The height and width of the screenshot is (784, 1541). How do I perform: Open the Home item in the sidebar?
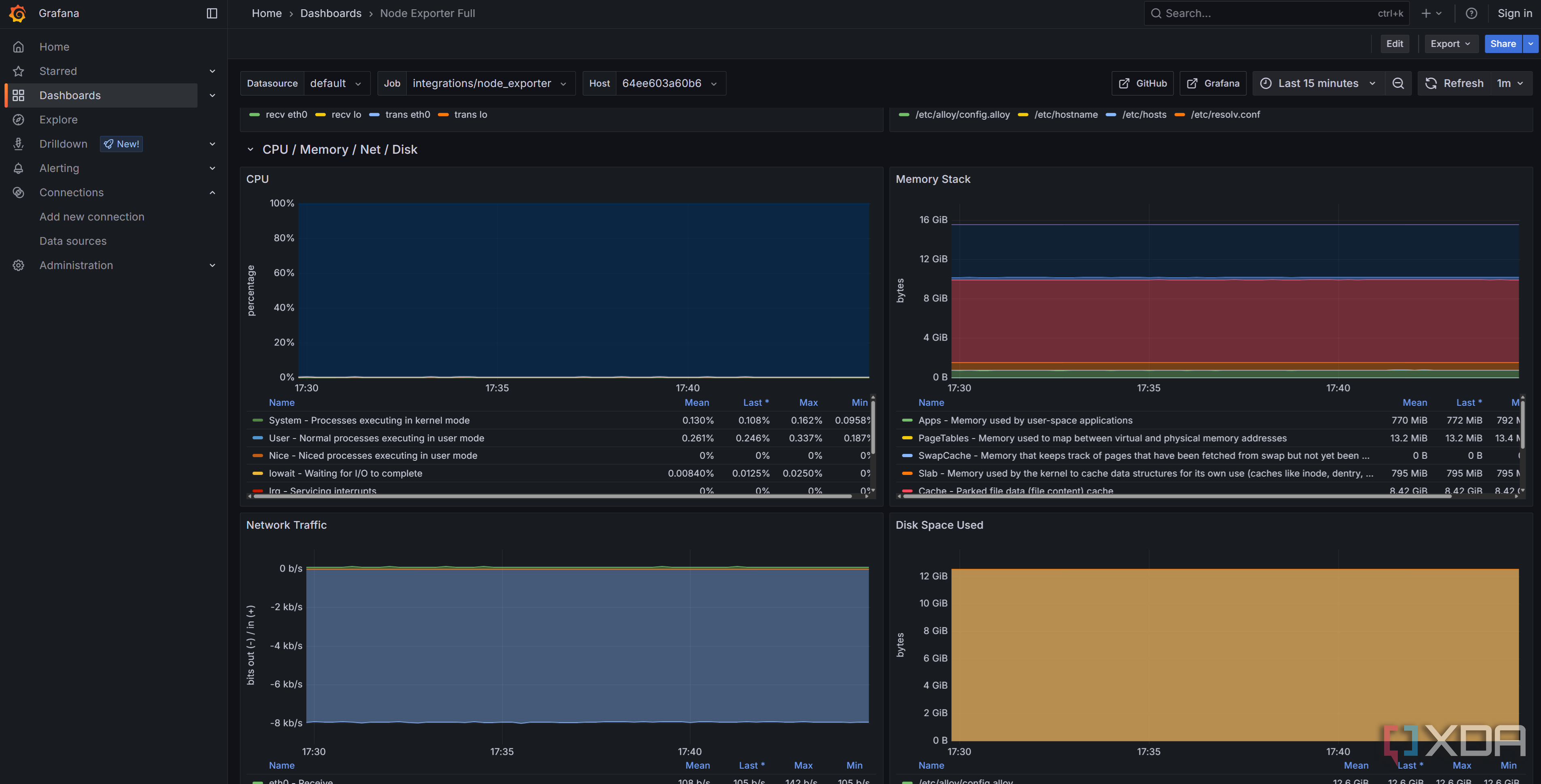tap(54, 47)
